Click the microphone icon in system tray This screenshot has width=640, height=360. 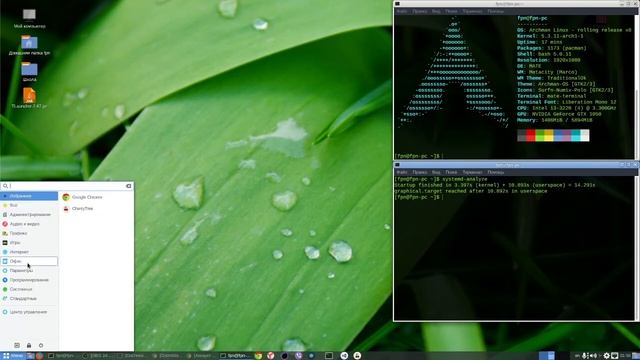584,356
